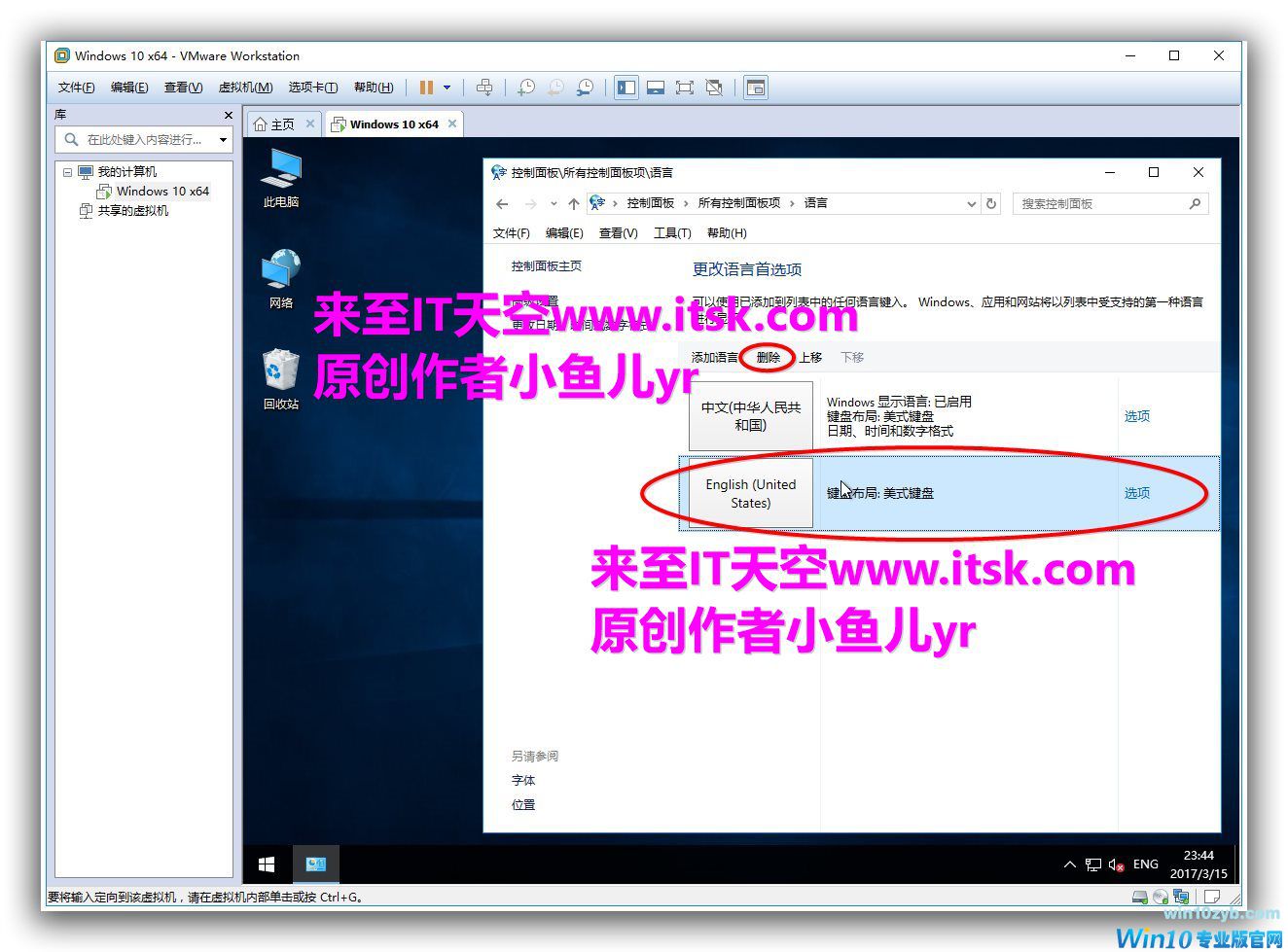Click the 网络 desktop icon
The height and width of the screenshot is (952, 1288).
click(x=281, y=279)
